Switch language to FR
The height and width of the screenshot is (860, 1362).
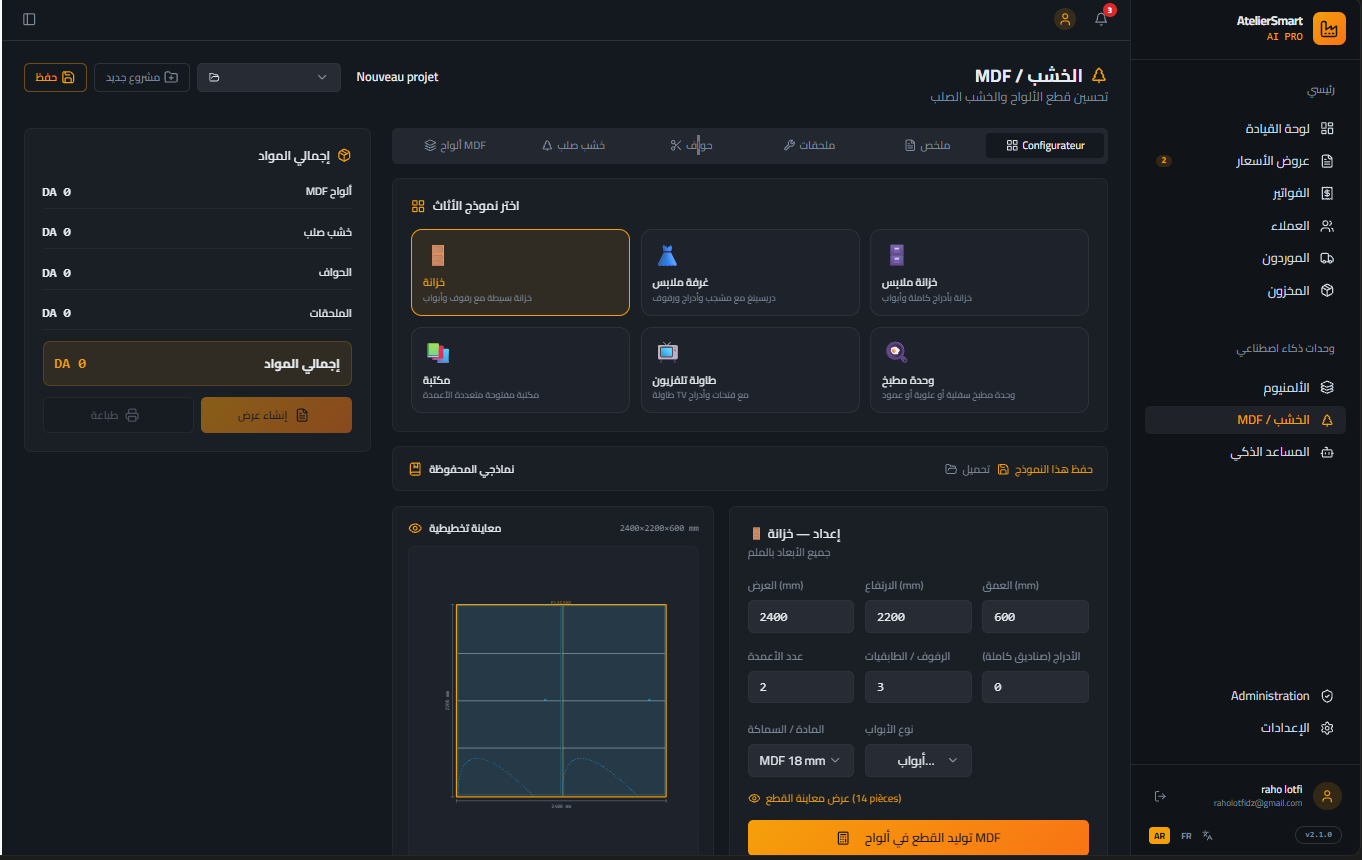[1186, 836]
